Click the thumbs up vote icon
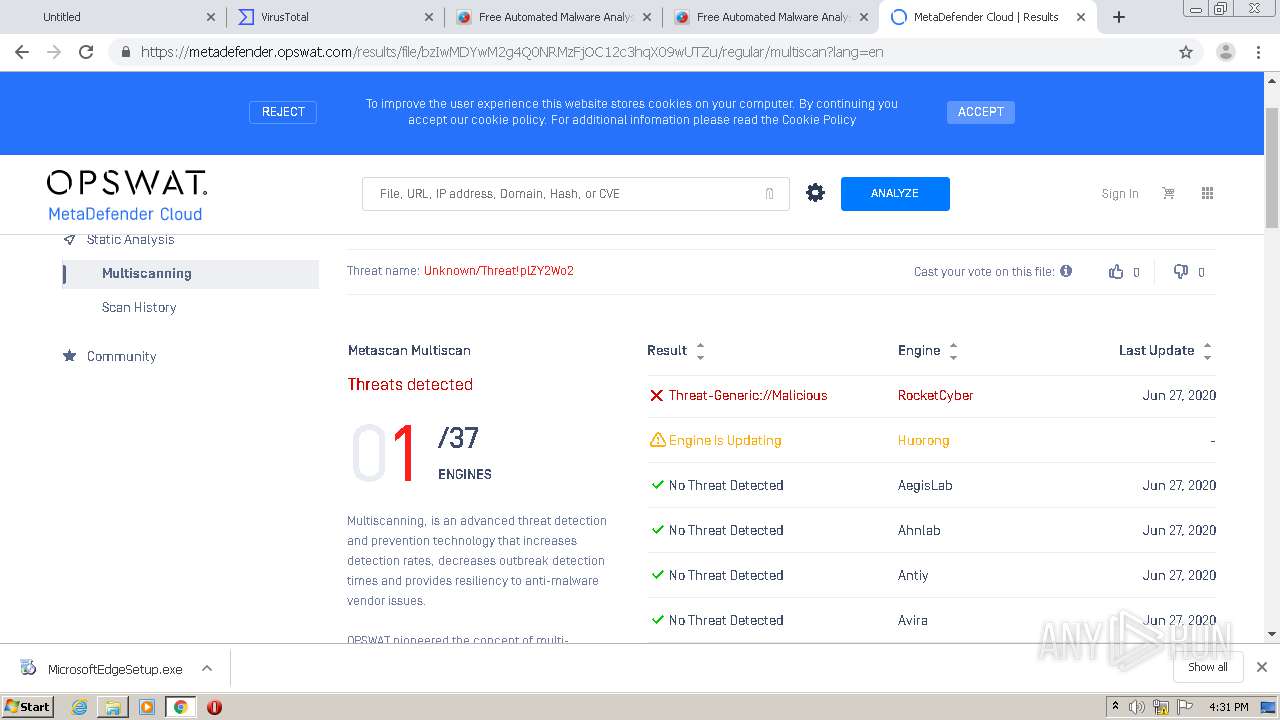 [1116, 271]
